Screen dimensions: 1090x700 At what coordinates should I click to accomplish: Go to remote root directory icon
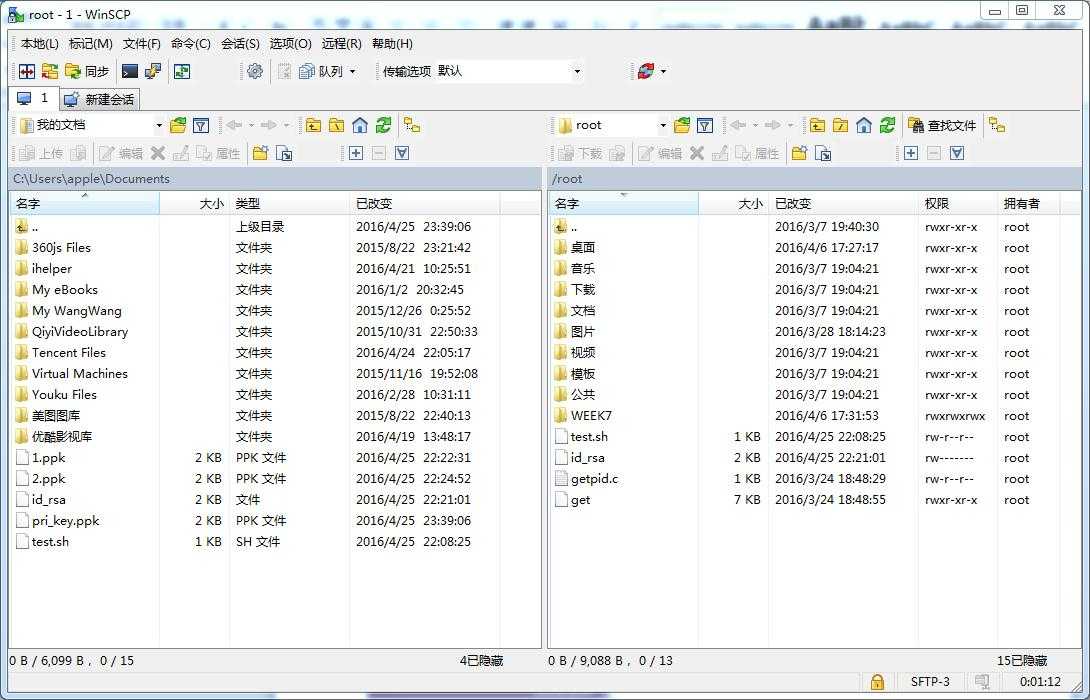(x=840, y=126)
